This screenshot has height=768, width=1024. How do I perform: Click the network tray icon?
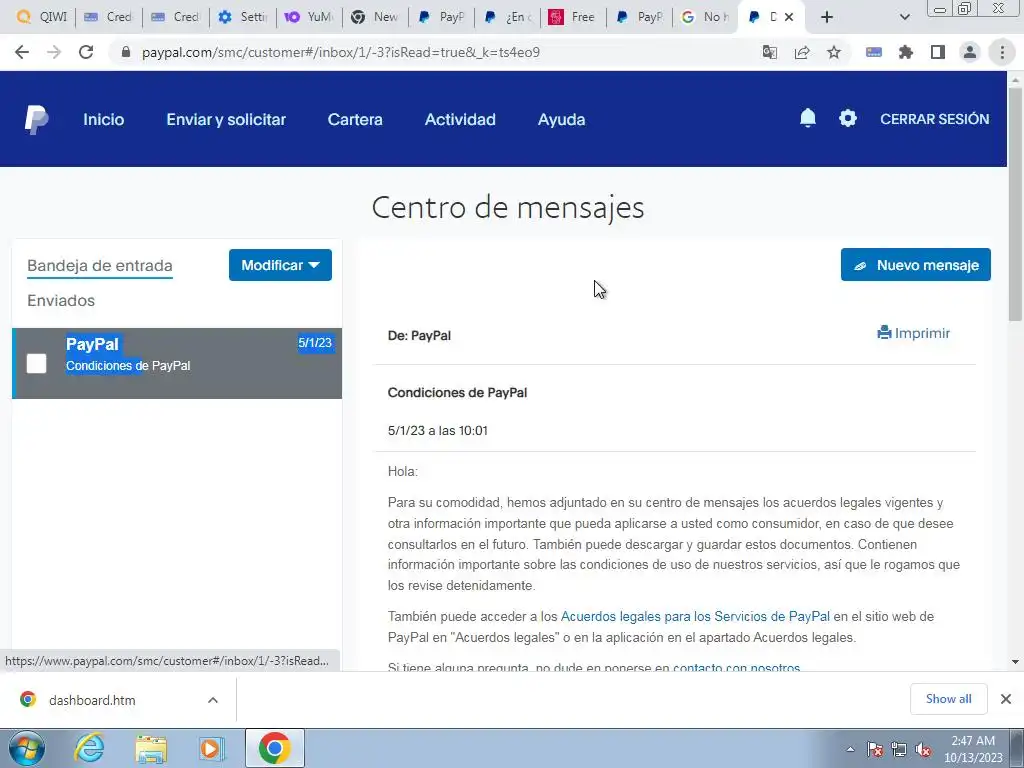tap(899, 750)
